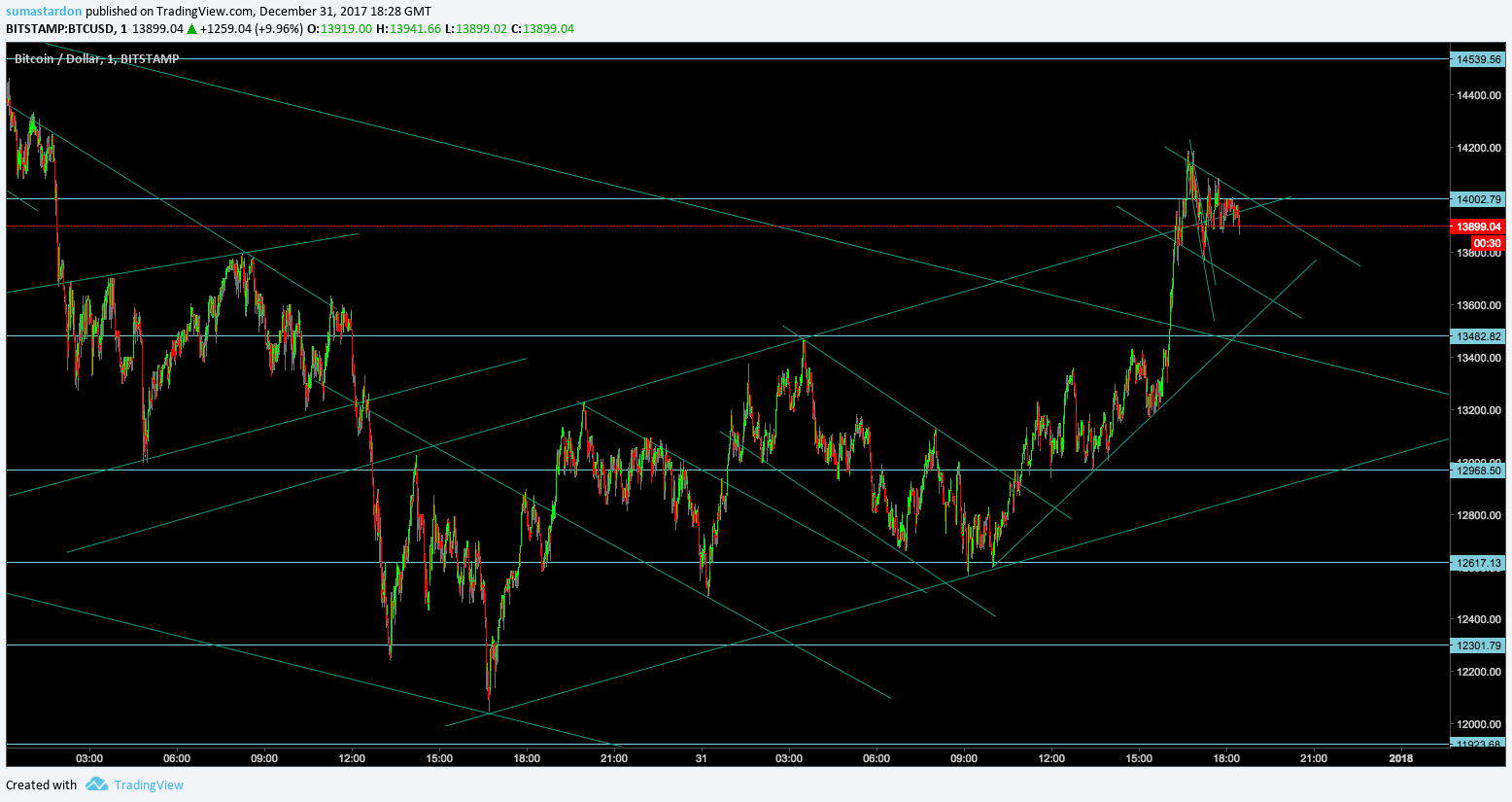Click the C:13899.04 close value

pos(543,29)
